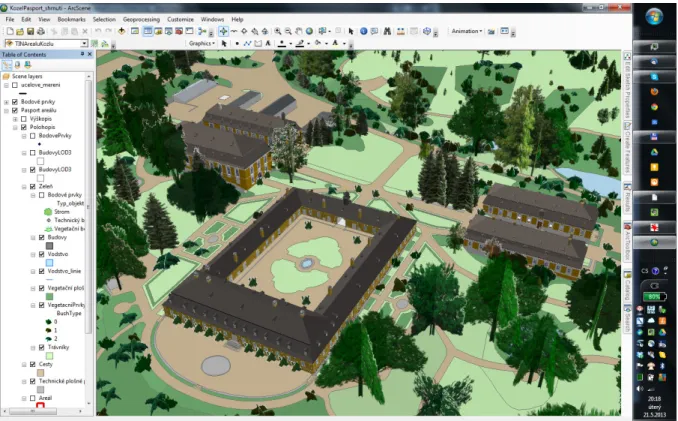Viewport: 678px width, 421px height.
Task: Select the Fly tool
Action: pos(234,31)
